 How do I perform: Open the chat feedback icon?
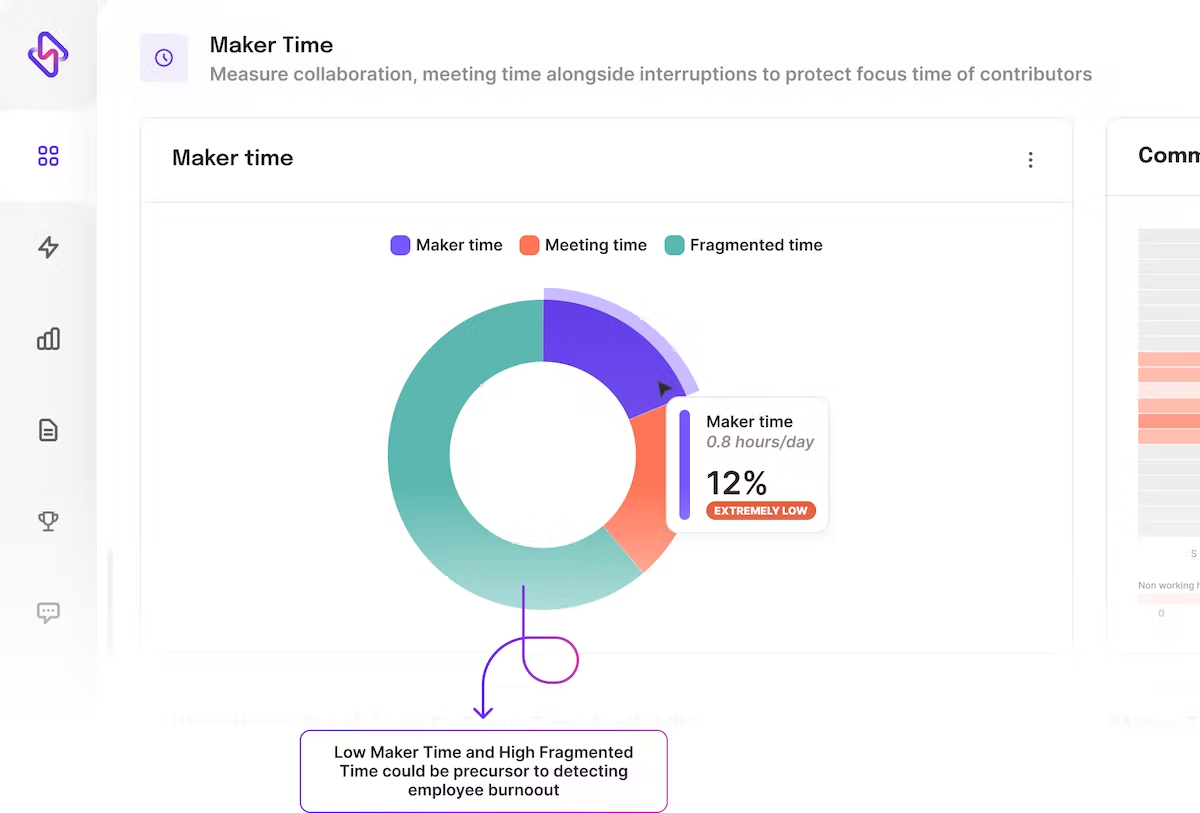[x=48, y=613]
